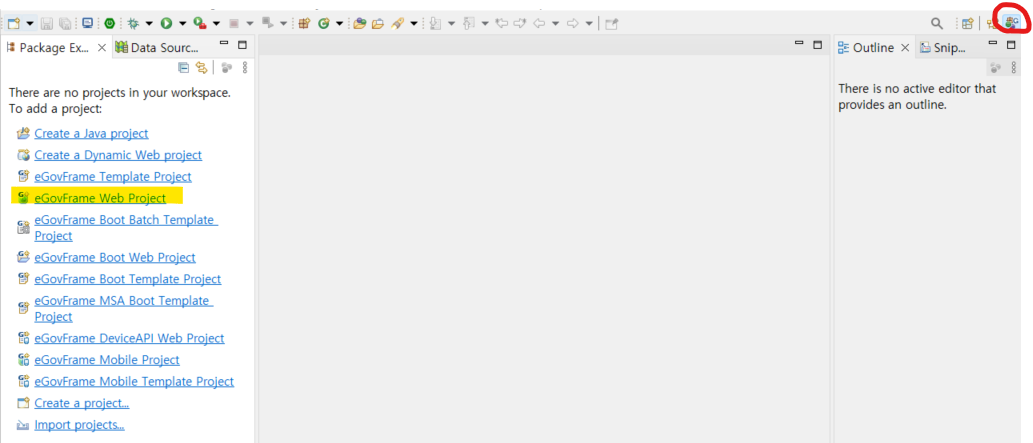The image size is (1033, 443).
Task: Click the New Java Class icon
Action: pyautogui.click(x=323, y=23)
